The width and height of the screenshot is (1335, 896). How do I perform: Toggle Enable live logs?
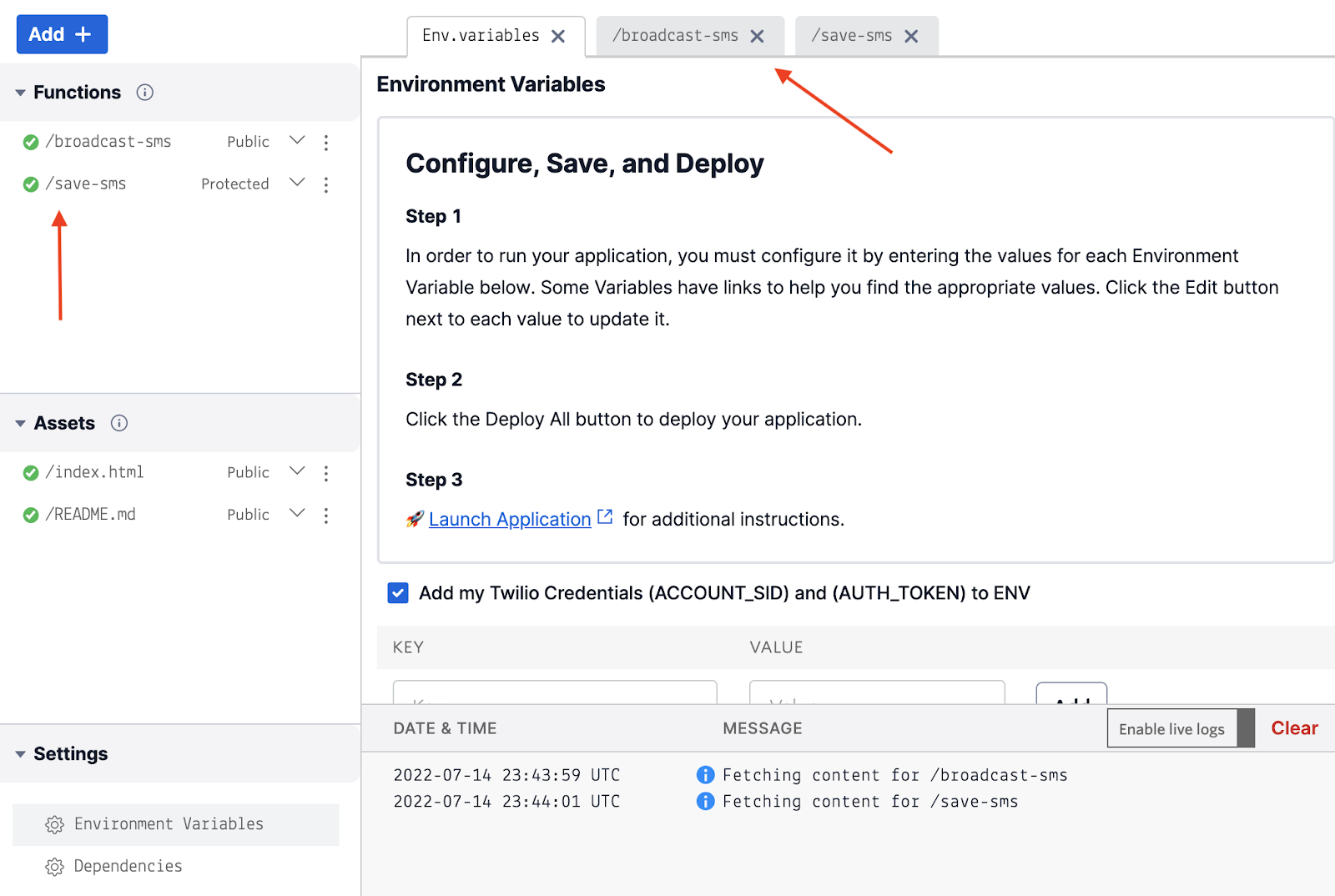[x=1181, y=728]
